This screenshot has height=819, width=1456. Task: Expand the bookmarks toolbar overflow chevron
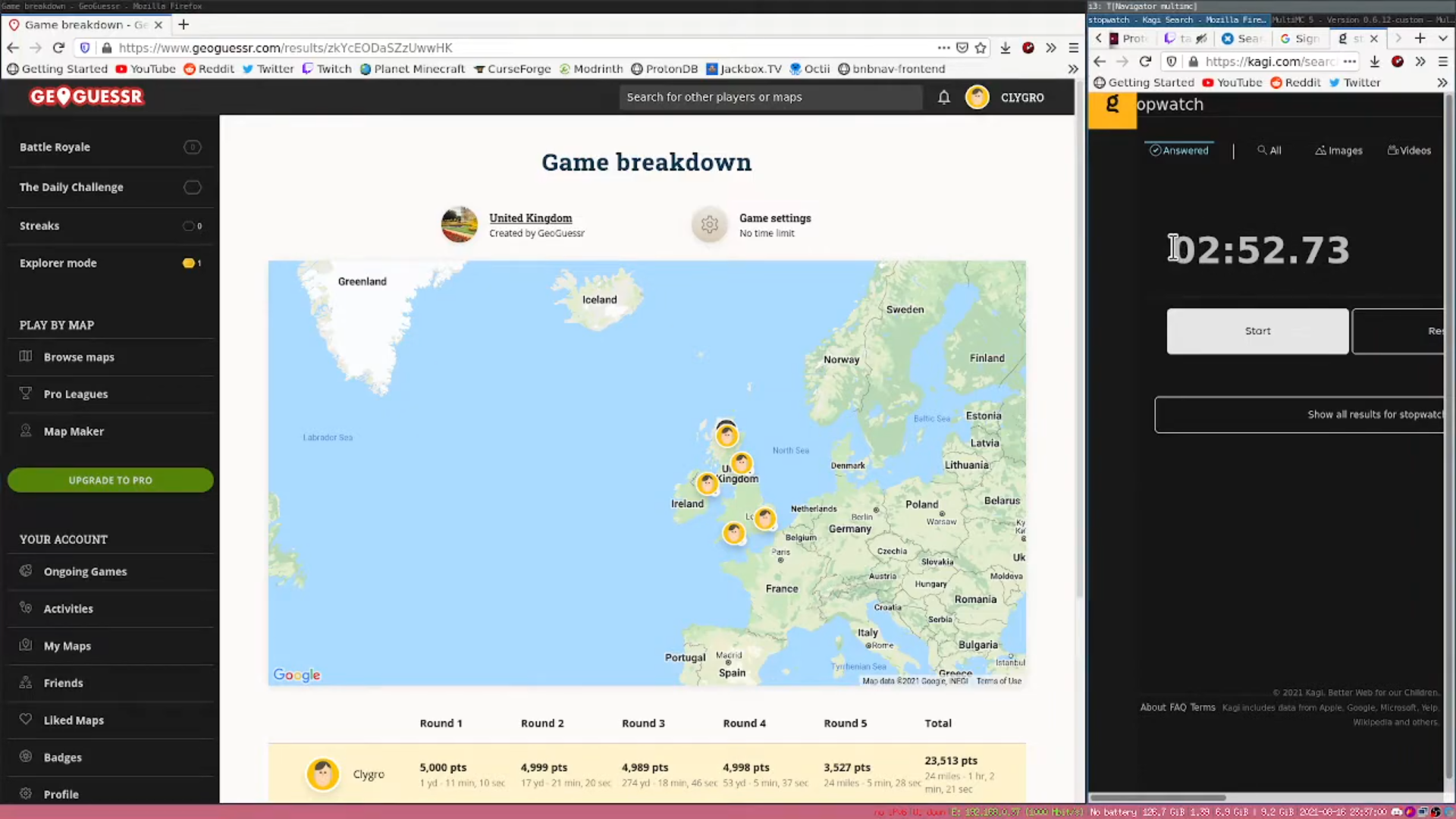click(x=1072, y=69)
